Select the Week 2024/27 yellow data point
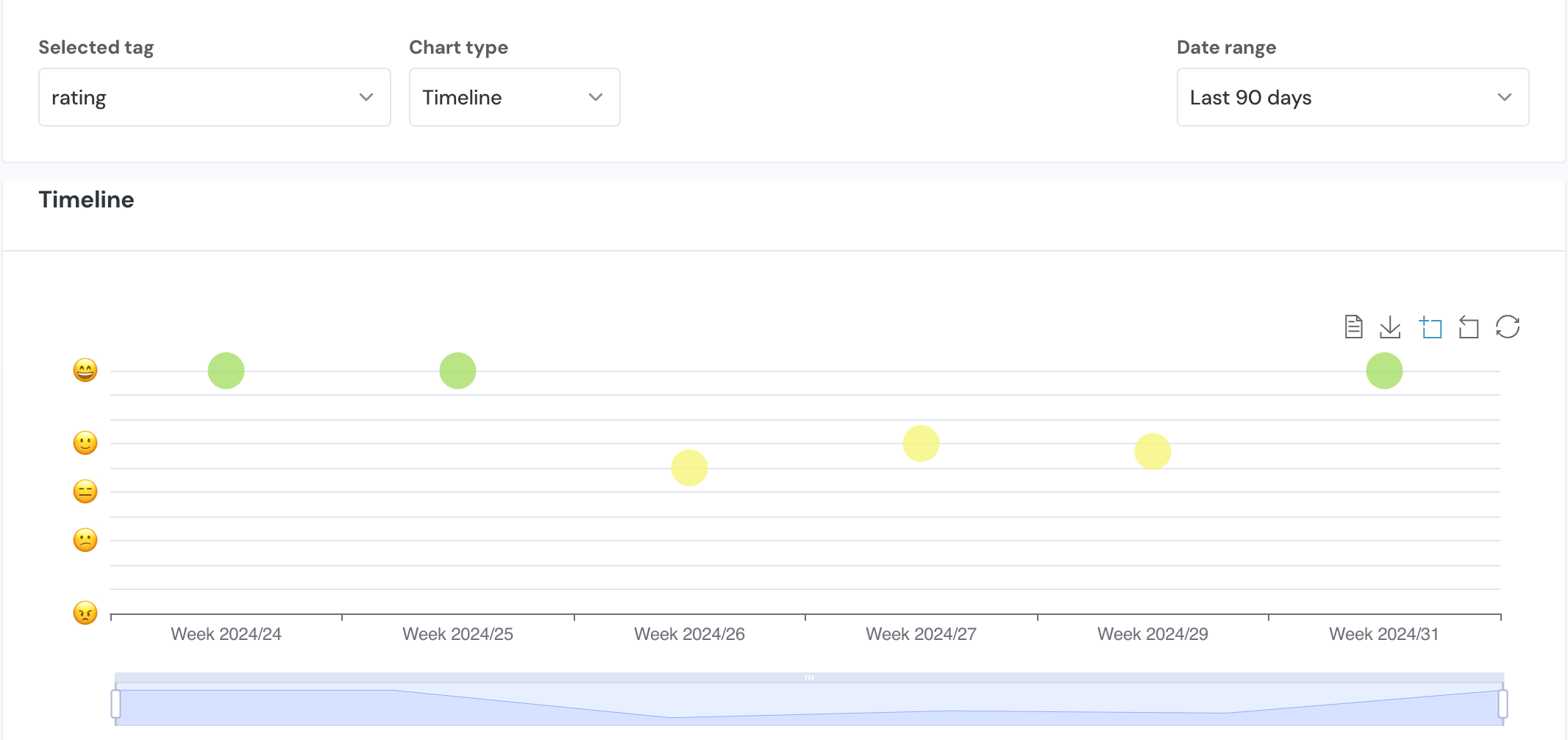Screen dimensions: 1568x740 coord(921,444)
